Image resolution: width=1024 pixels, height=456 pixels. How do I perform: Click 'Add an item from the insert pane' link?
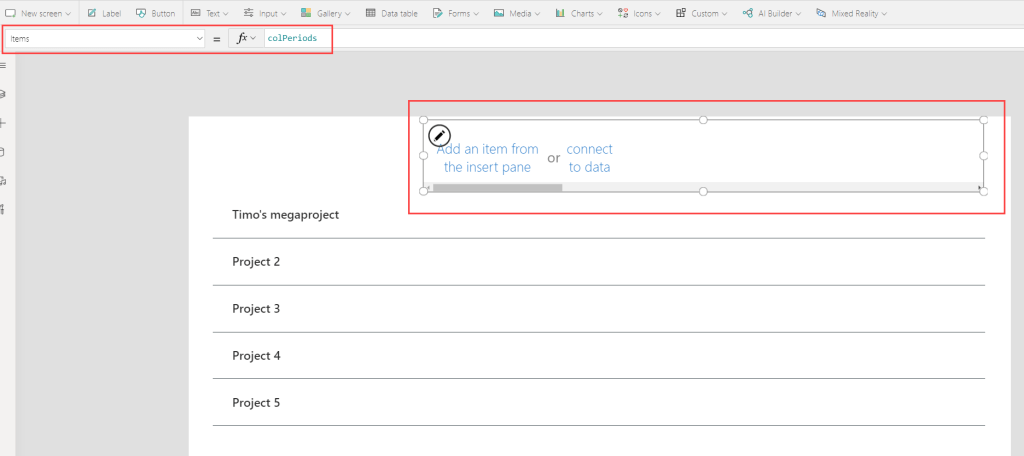pos(487,158)
